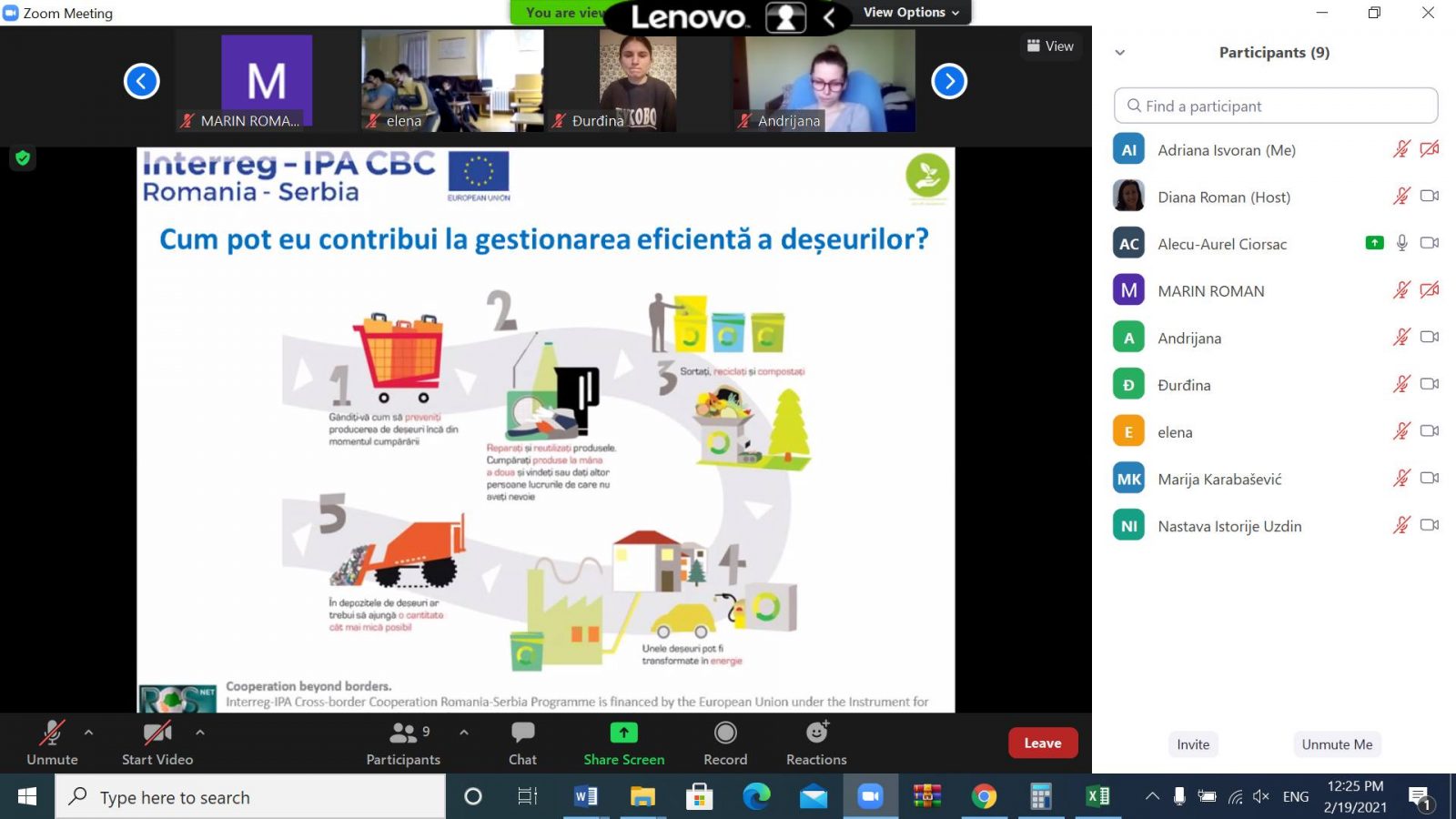This screenshot has height=819, width=1456.
Task: Open View Options dropdown at the top
Action: click(x=910, y=13)
